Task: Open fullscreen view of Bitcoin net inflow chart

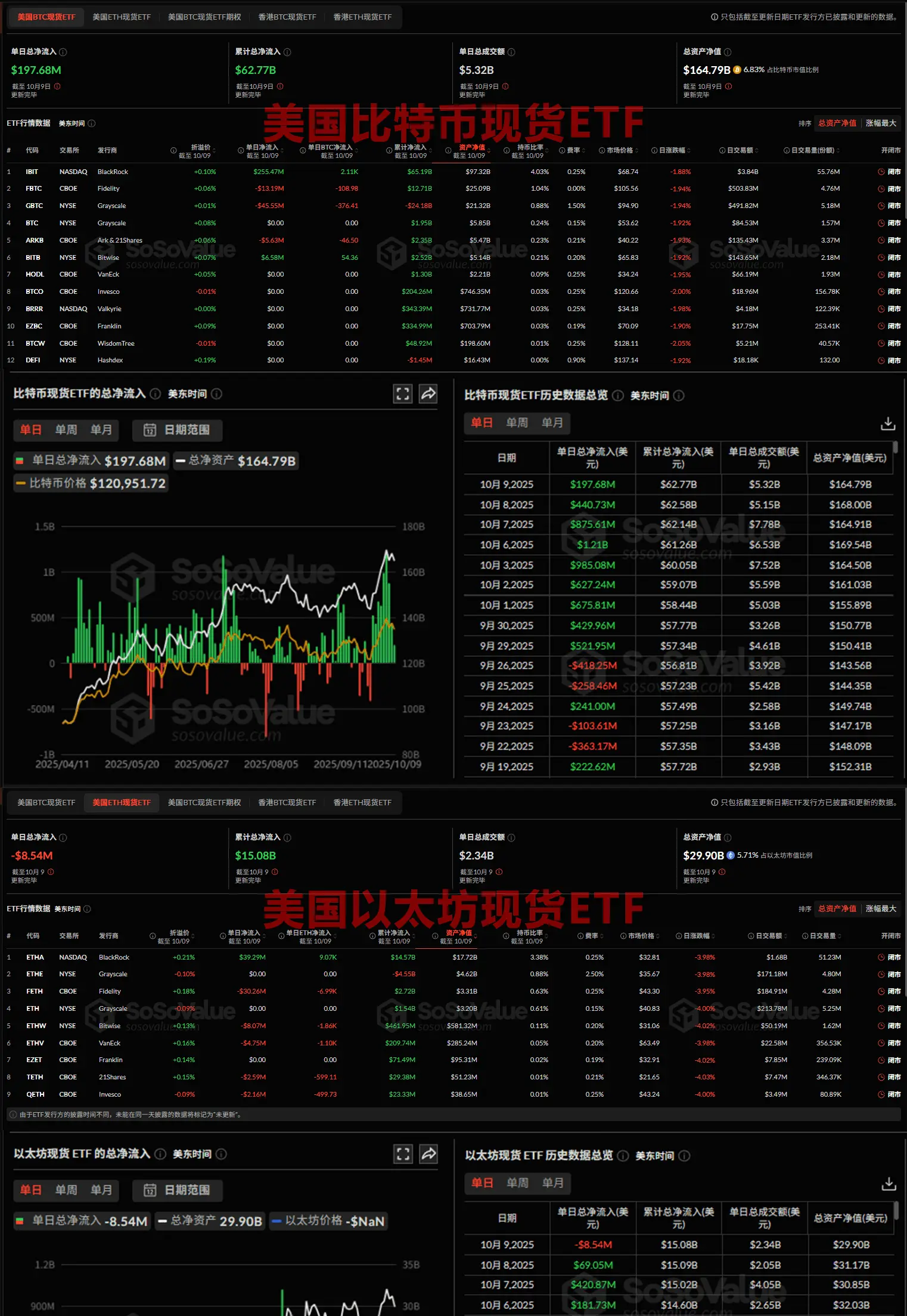Action: pos(403,394)
